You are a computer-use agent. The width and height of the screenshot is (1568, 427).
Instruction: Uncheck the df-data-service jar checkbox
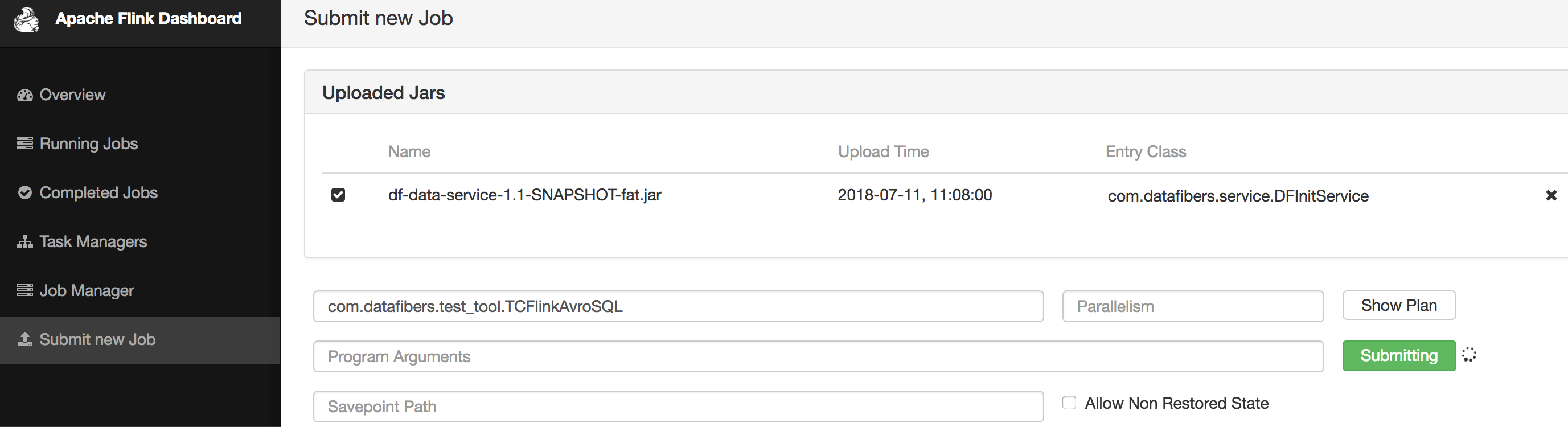[338, 195]
